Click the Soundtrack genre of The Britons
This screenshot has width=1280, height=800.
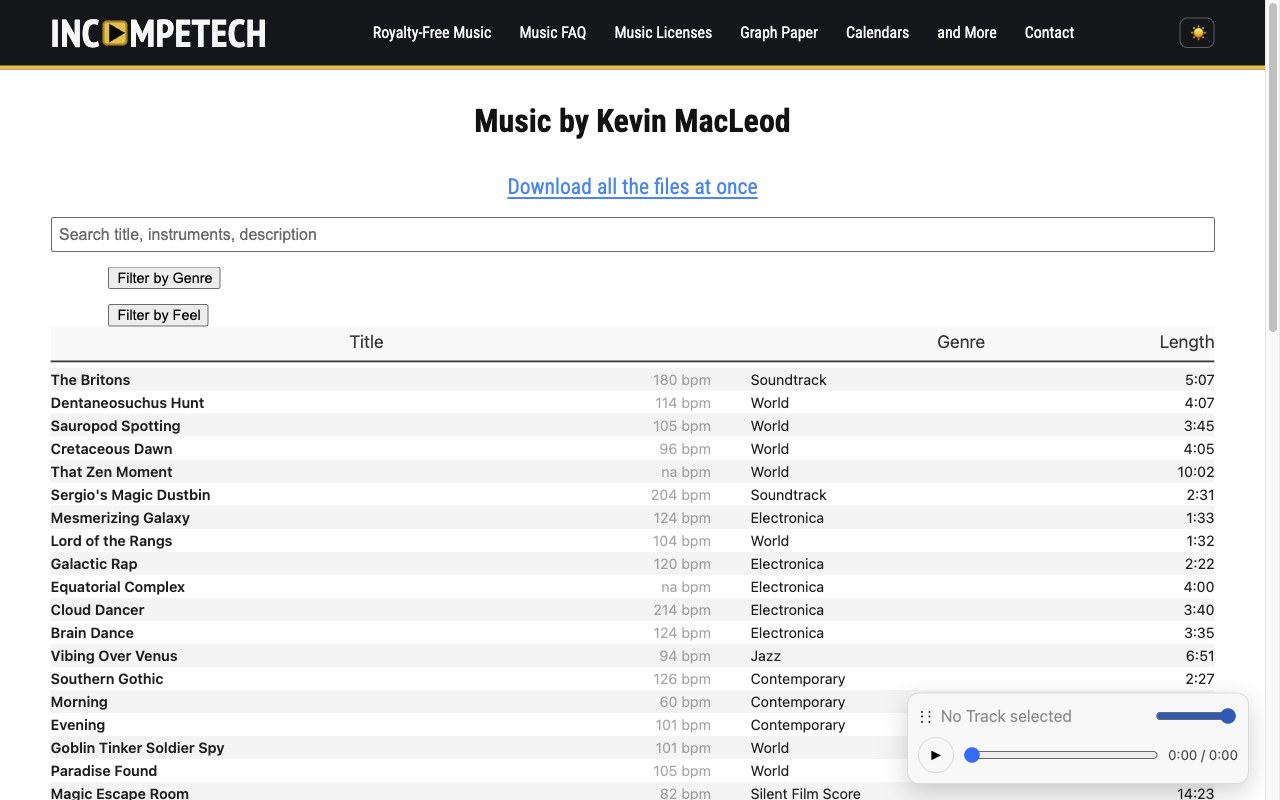[789, 380]
